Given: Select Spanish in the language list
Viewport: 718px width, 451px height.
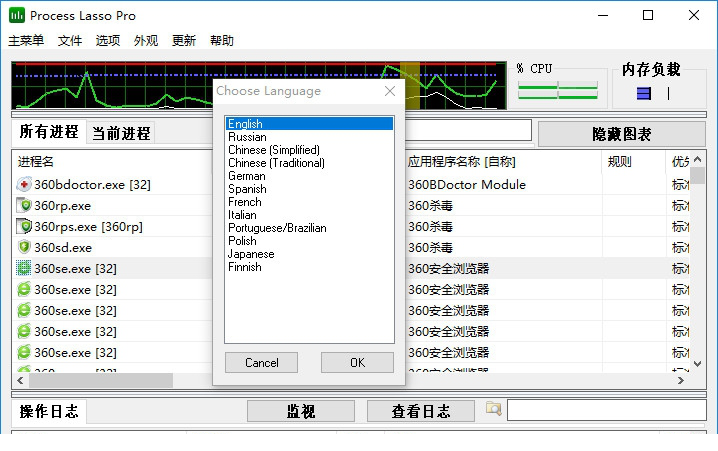Looking at the screenshot, I should pos(309,189).
